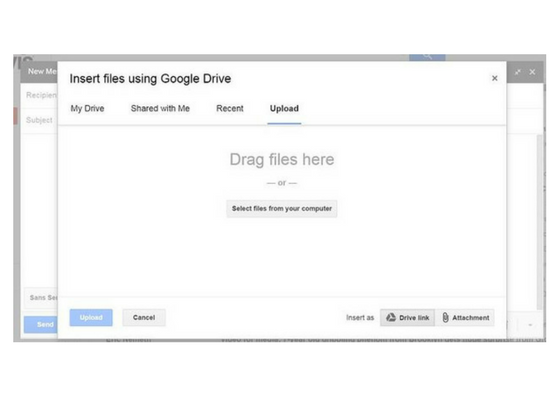The height and width of the screenshot is (397, 560).
Task: Click the pop-out icon of New Message window
Action: [x=518, y=72]
